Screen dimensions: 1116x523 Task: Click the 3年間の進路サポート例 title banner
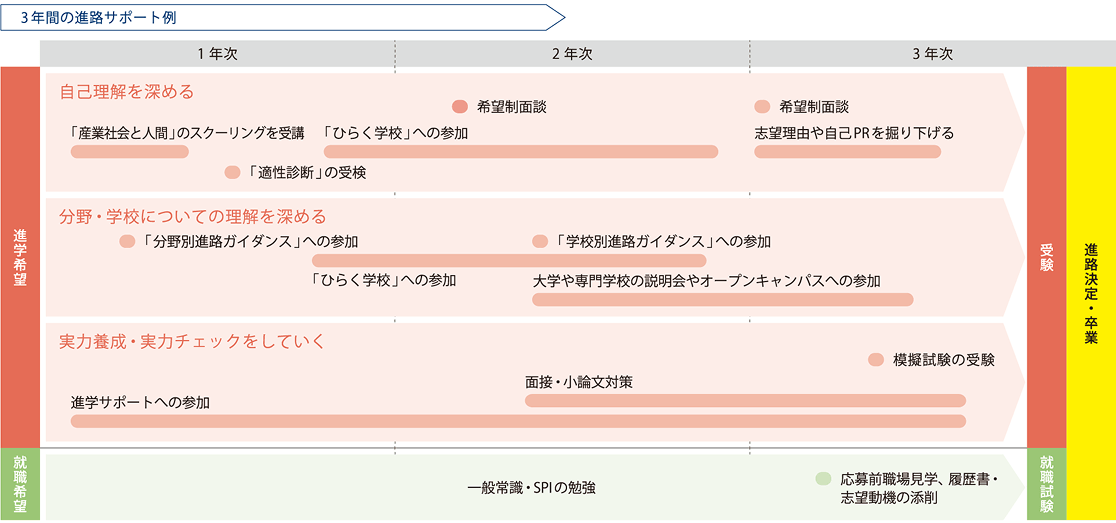[283, 17]
